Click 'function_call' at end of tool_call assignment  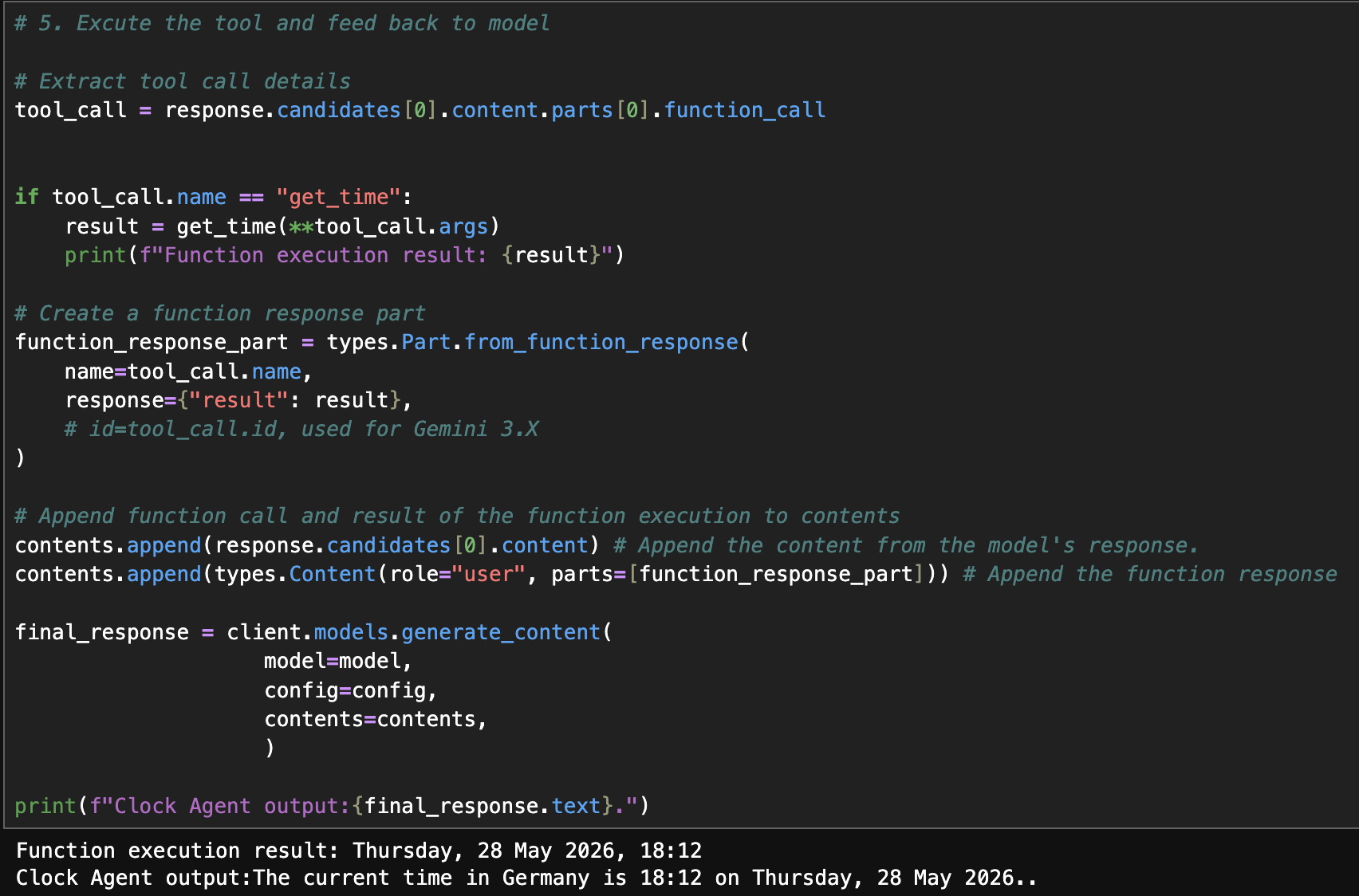745,110
